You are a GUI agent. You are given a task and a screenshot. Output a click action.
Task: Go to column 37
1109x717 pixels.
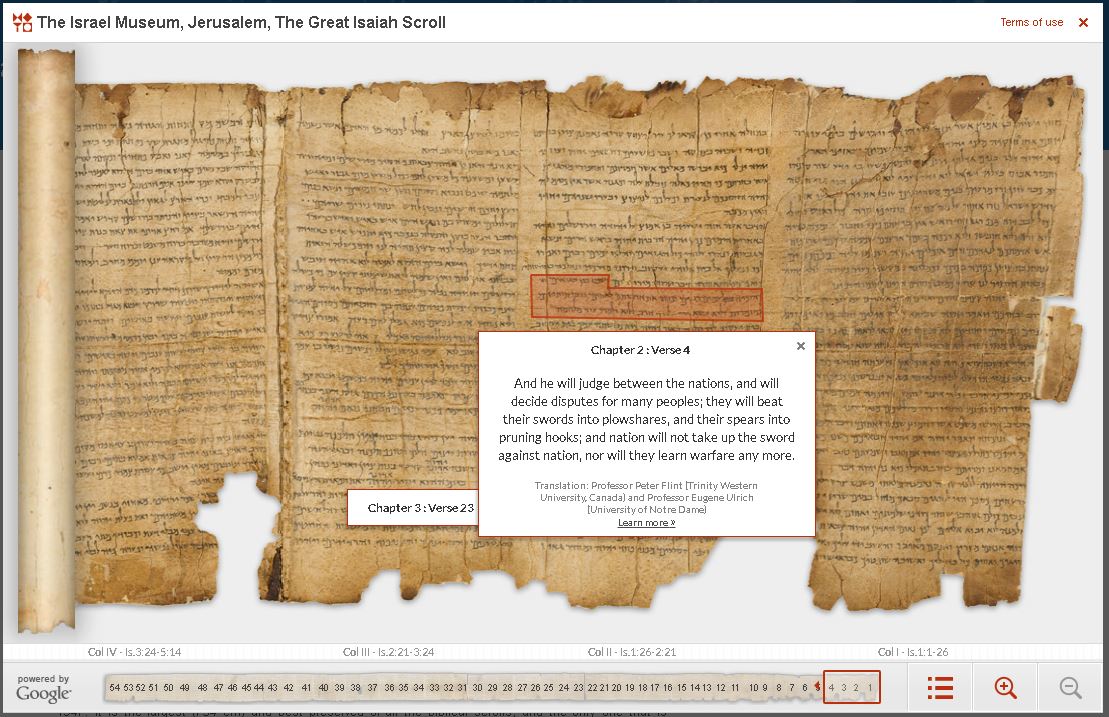[372, 687]
